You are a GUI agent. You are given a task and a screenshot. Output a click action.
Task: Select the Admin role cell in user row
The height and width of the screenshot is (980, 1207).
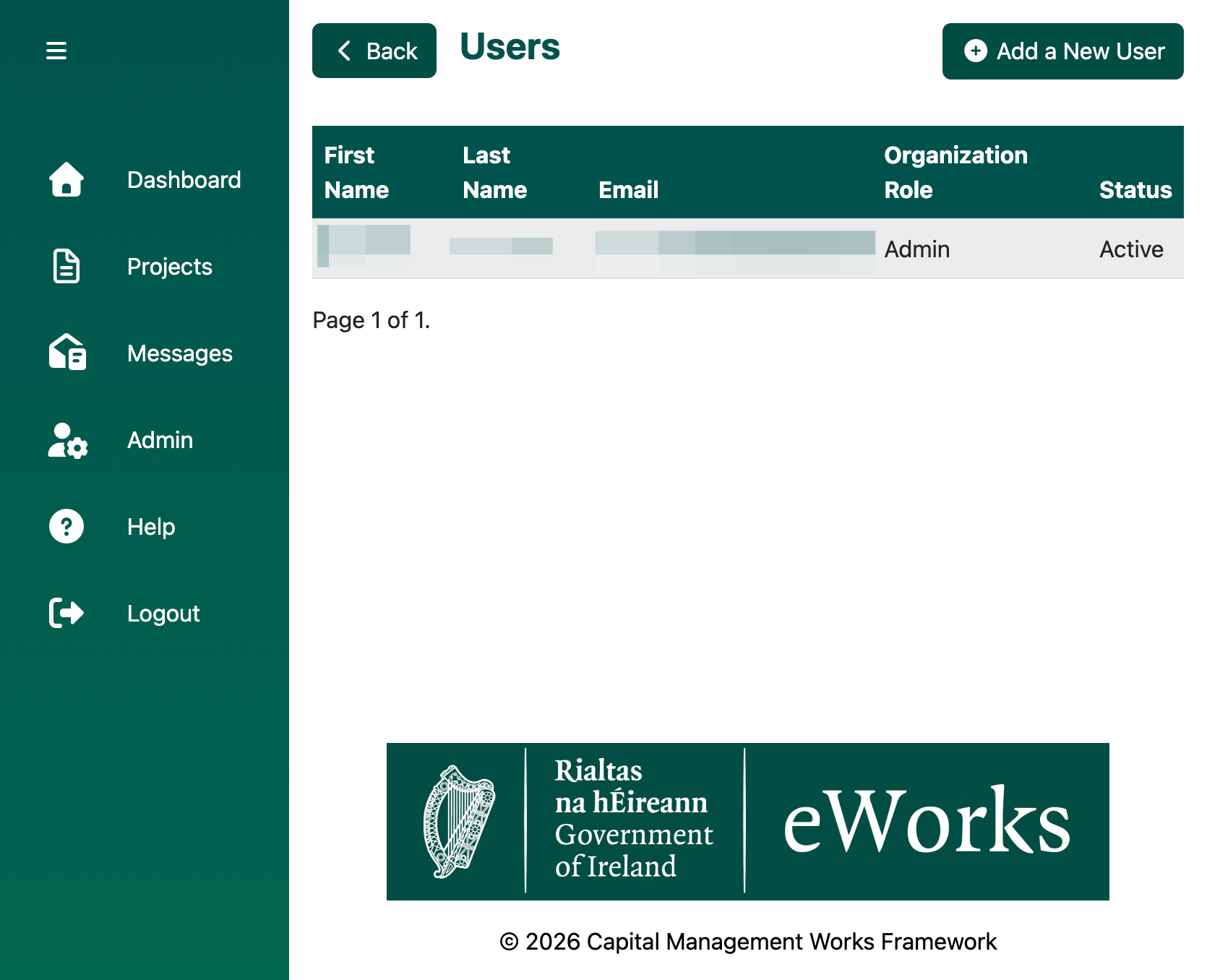coord(917,249)
